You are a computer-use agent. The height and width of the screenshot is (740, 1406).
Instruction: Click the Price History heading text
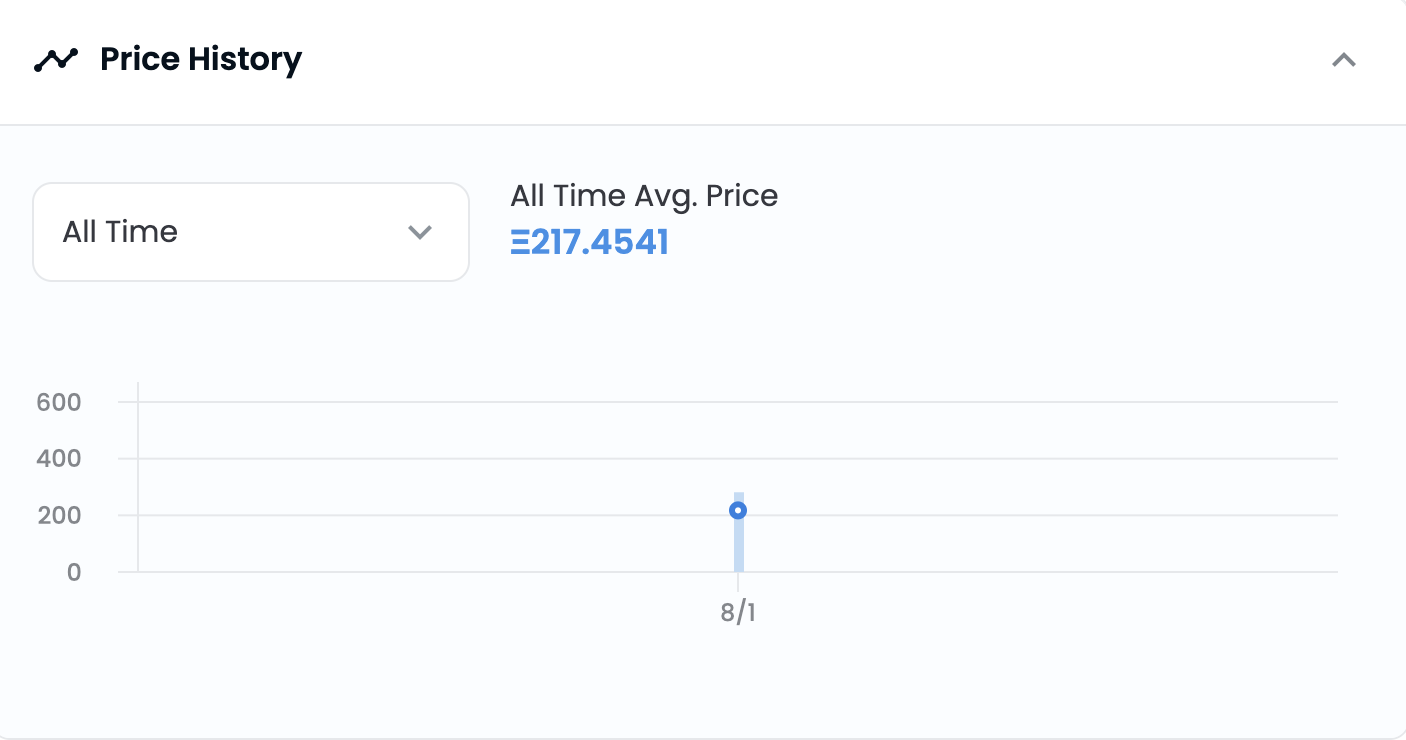tap(201, 60)
